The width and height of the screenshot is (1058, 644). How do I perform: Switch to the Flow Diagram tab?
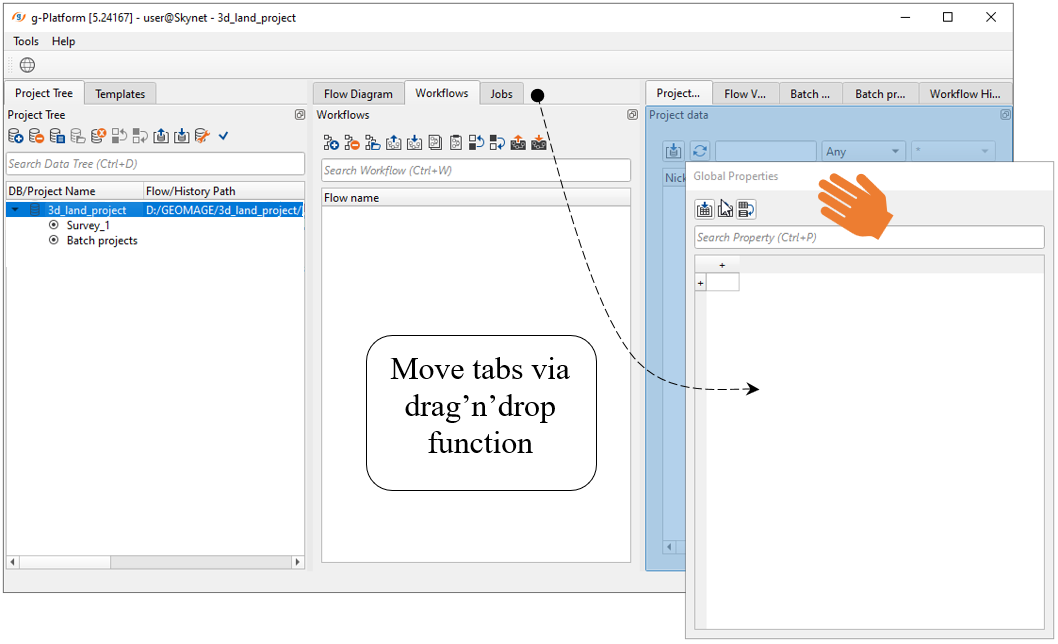click(358, 94)
